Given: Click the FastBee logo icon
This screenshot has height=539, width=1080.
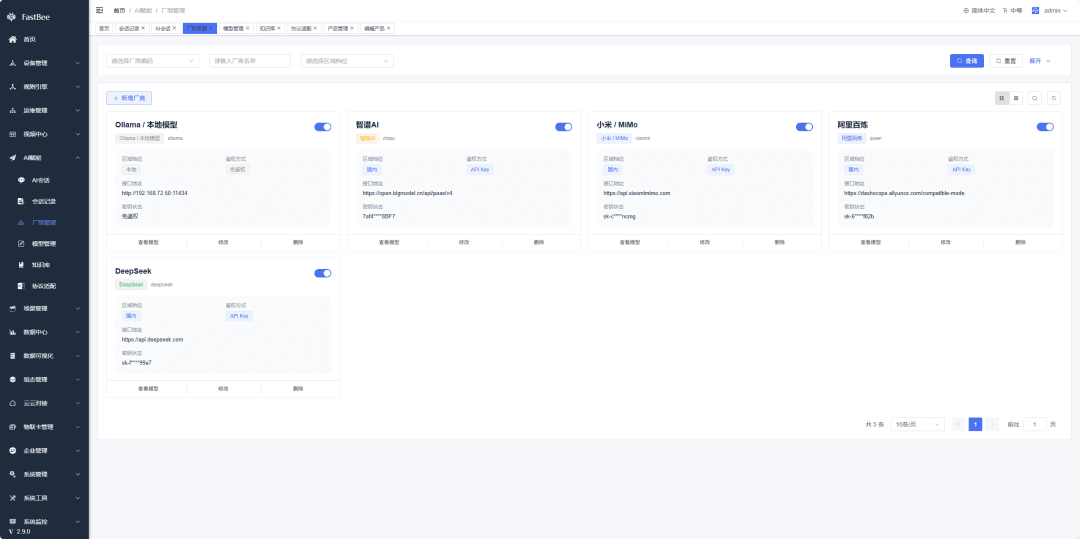Looking at the screenshot, I should (x=11, y=17).
